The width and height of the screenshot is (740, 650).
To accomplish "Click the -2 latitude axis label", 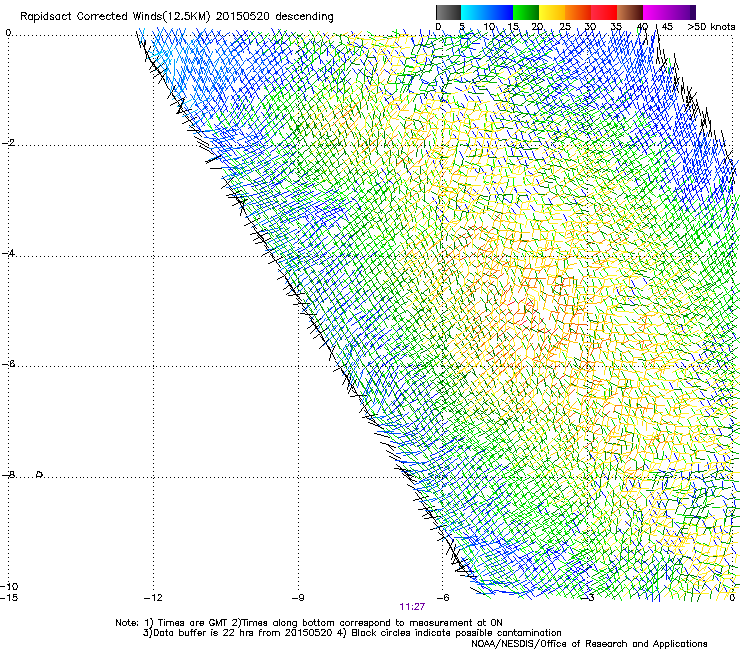I will [8, 143].
